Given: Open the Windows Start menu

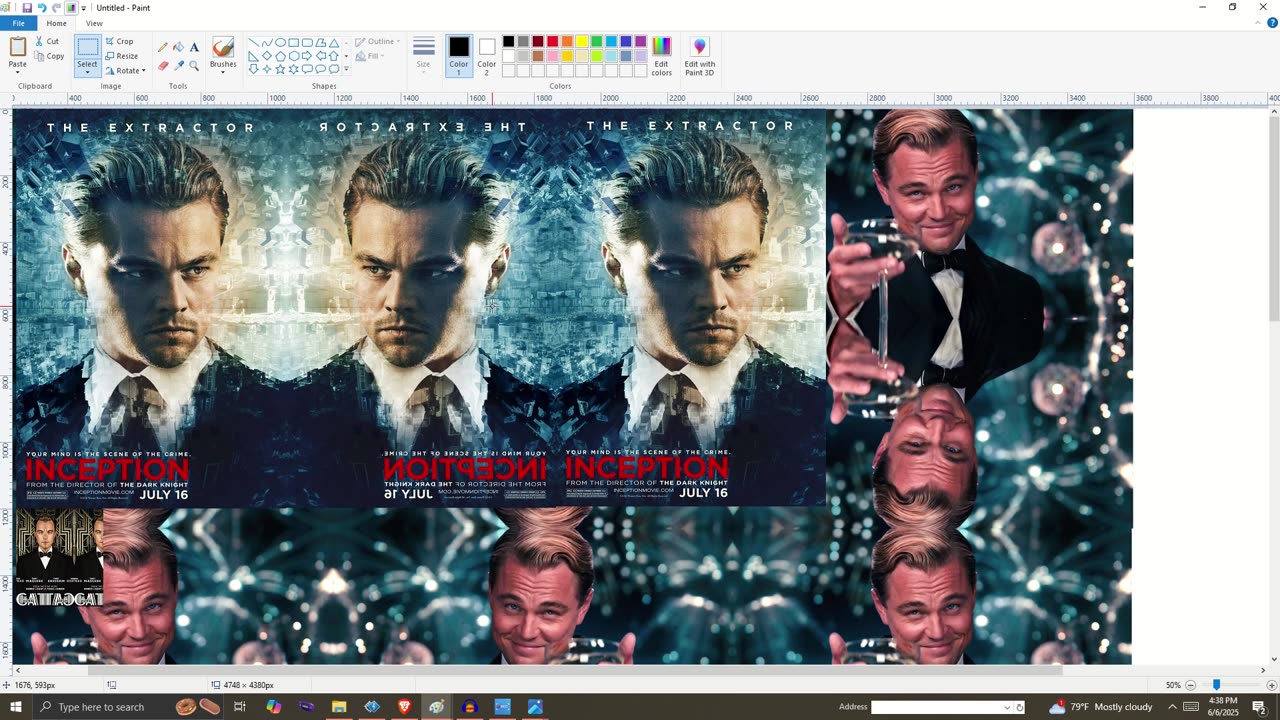Looking at the screenshot, I should click(15, 707).
